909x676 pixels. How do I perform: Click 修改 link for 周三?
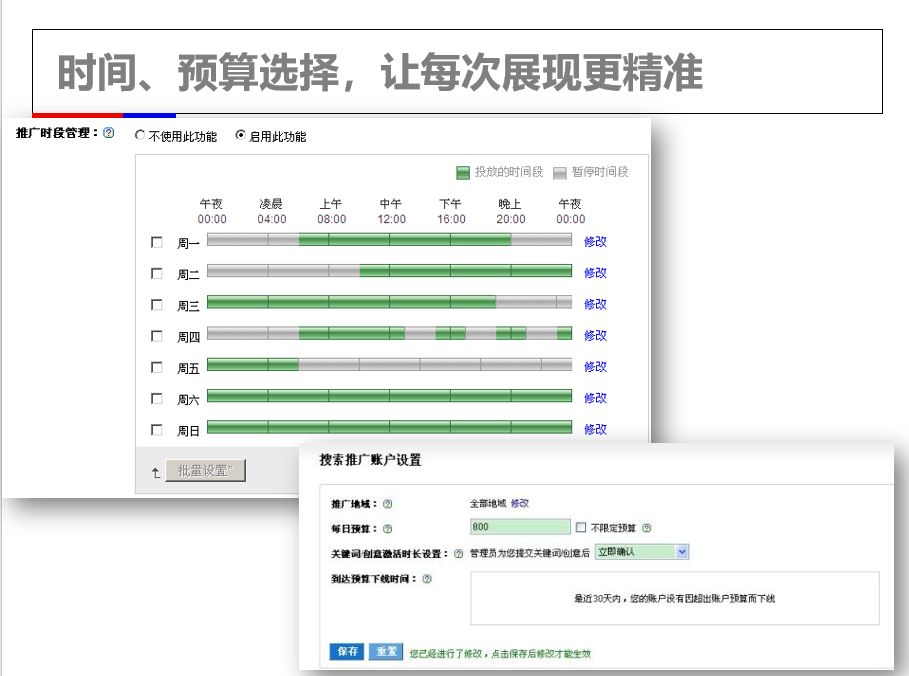pos(595,304)
